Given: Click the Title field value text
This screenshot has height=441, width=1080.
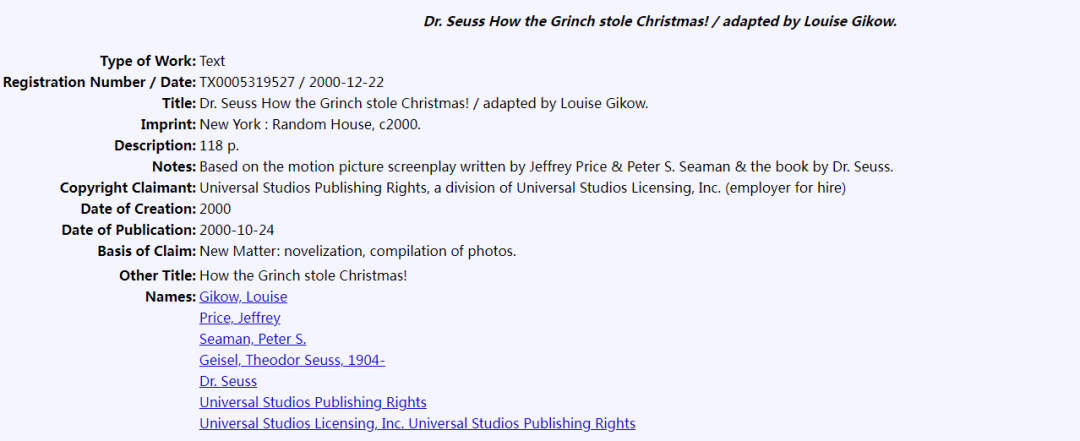Looking at the screenshot, I should click(424, 104).
